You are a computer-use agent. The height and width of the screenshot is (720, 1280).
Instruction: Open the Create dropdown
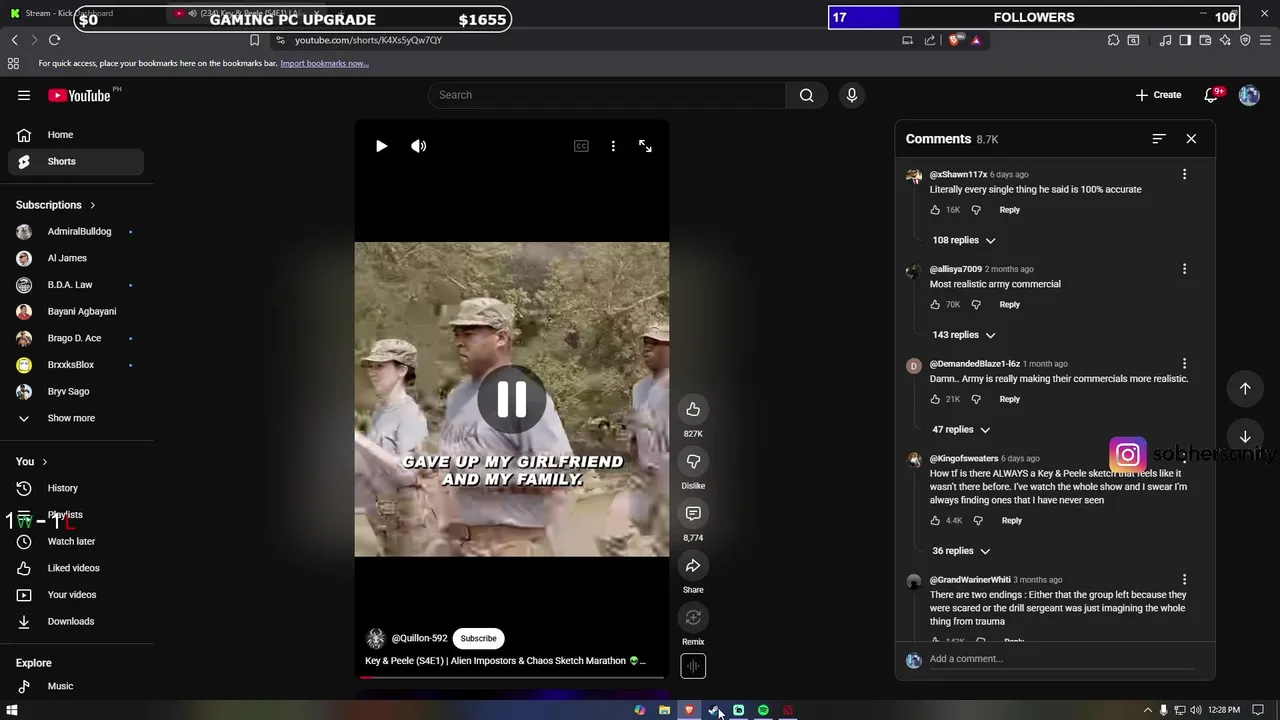coord(1158,95)
